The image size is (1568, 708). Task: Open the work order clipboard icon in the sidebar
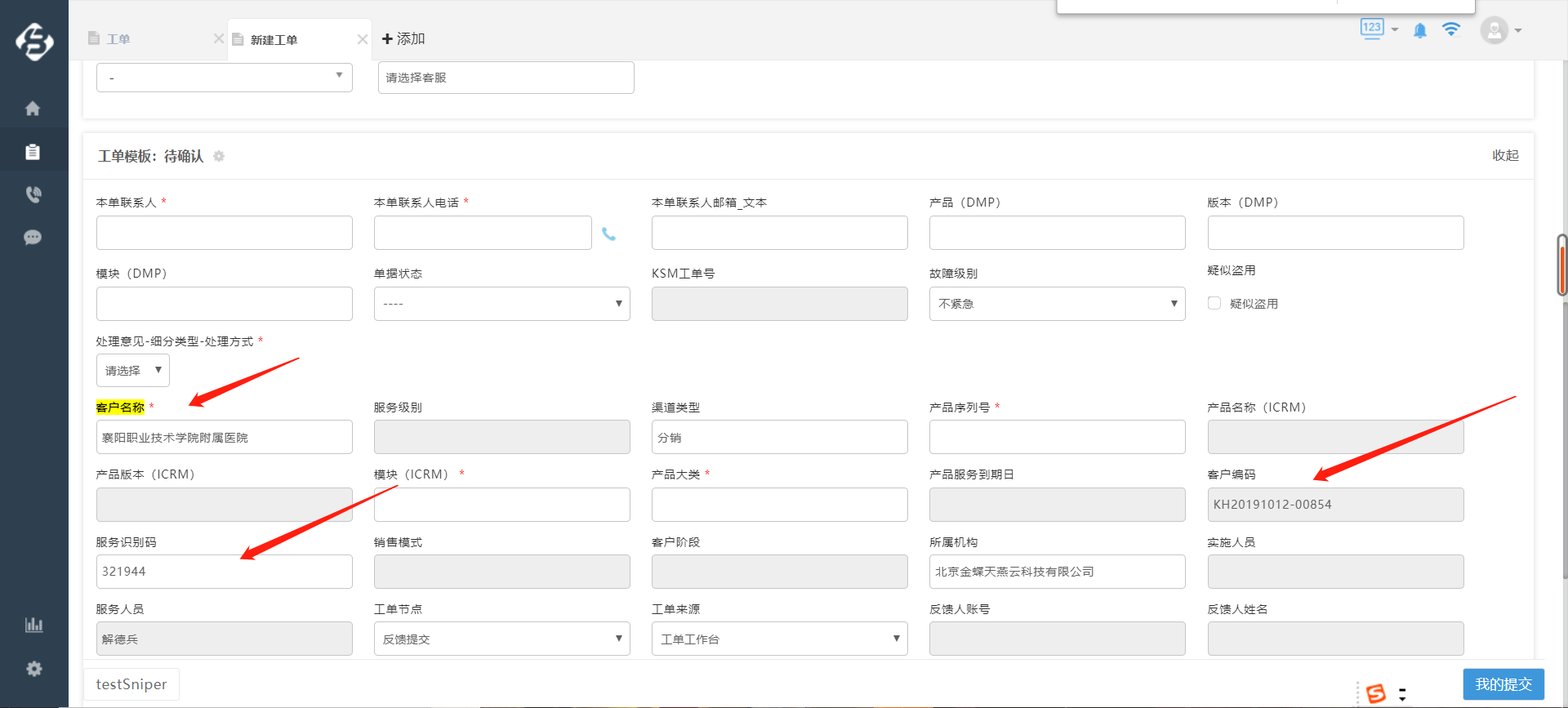(33, 152)
